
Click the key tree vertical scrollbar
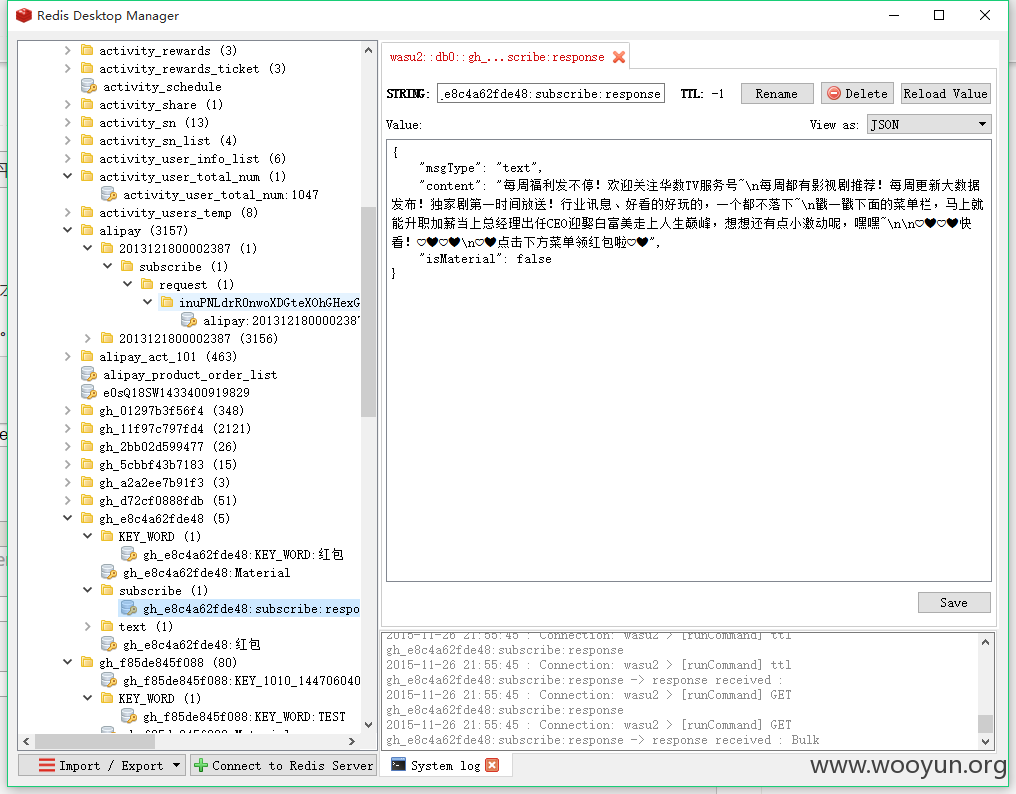click(368, 311)
